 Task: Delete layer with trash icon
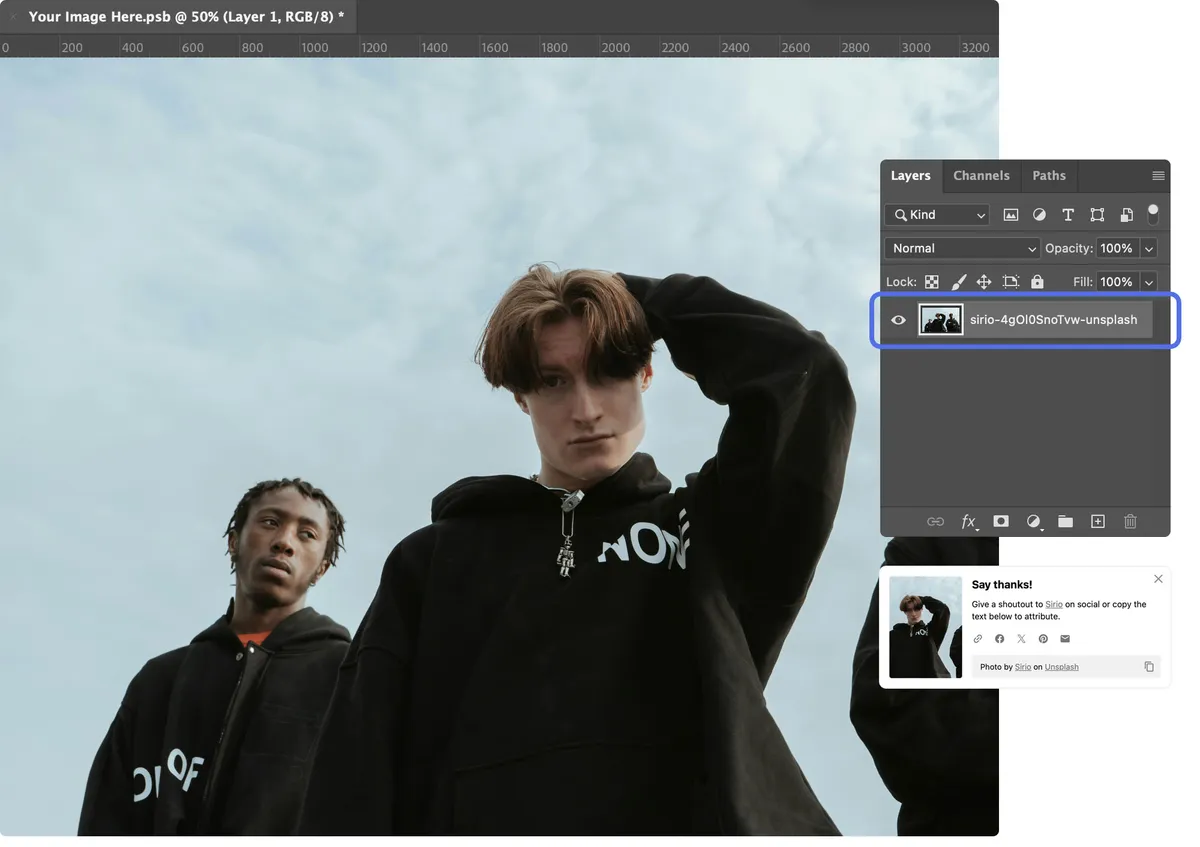1131,522
